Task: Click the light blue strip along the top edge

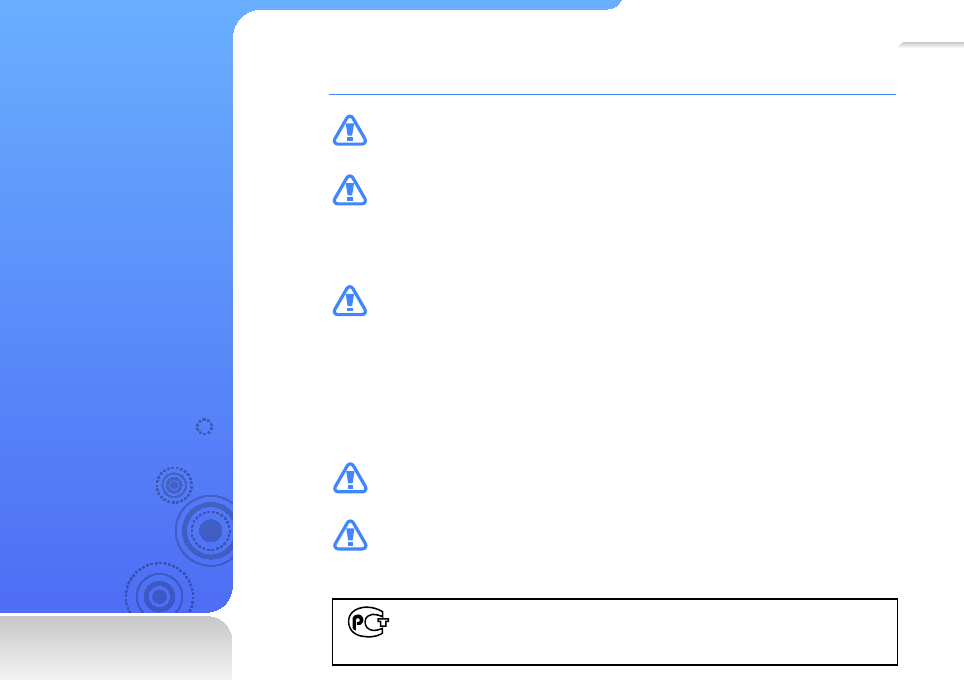Action: pyautogui.click(x=430, y=5)
